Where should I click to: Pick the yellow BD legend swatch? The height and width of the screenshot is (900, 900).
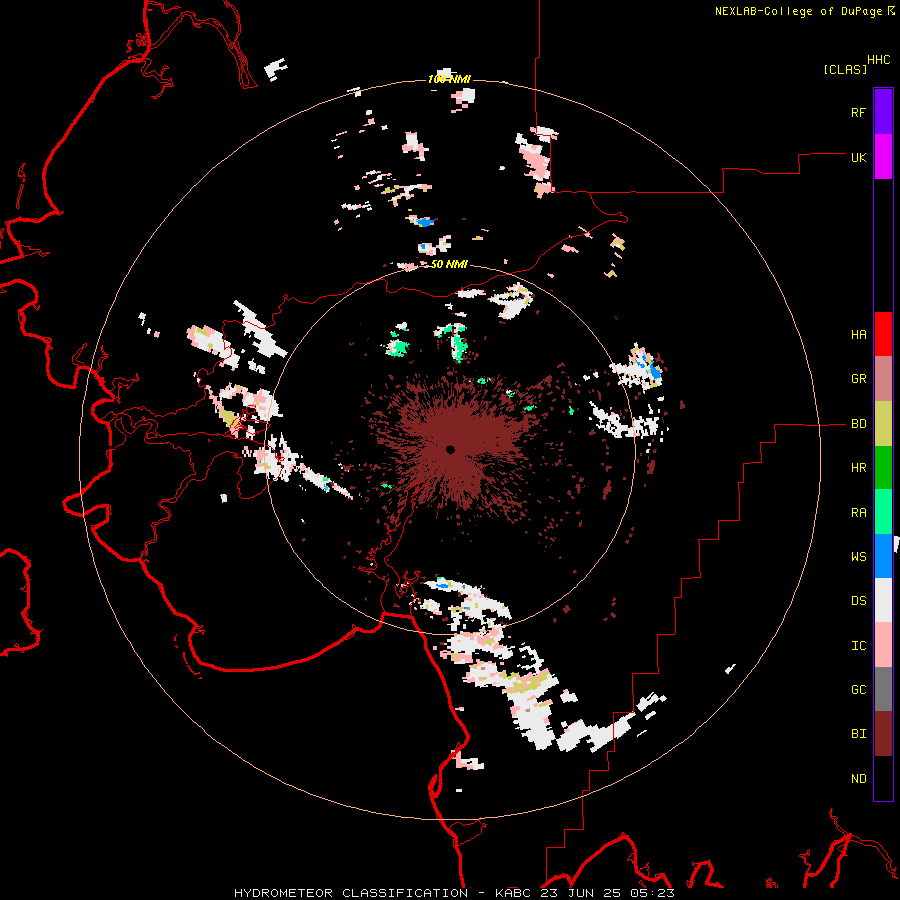coord(883,424)
